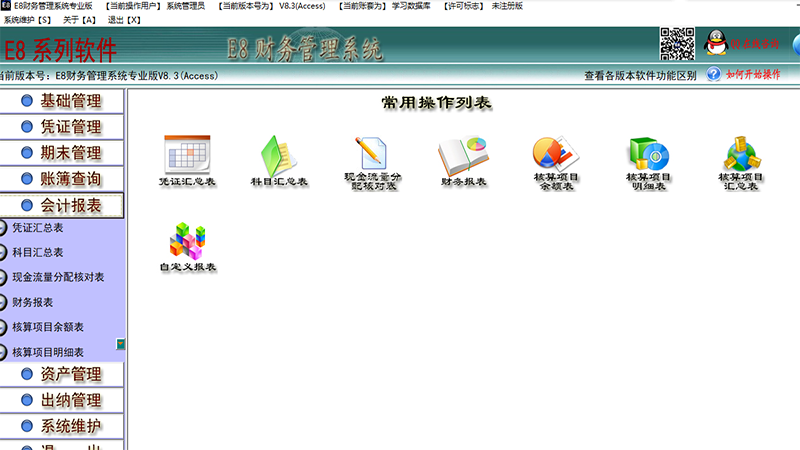Select 科目汇总表 in the sidebar list
This screenshot has height=450, width=800.
coord(38,253)
